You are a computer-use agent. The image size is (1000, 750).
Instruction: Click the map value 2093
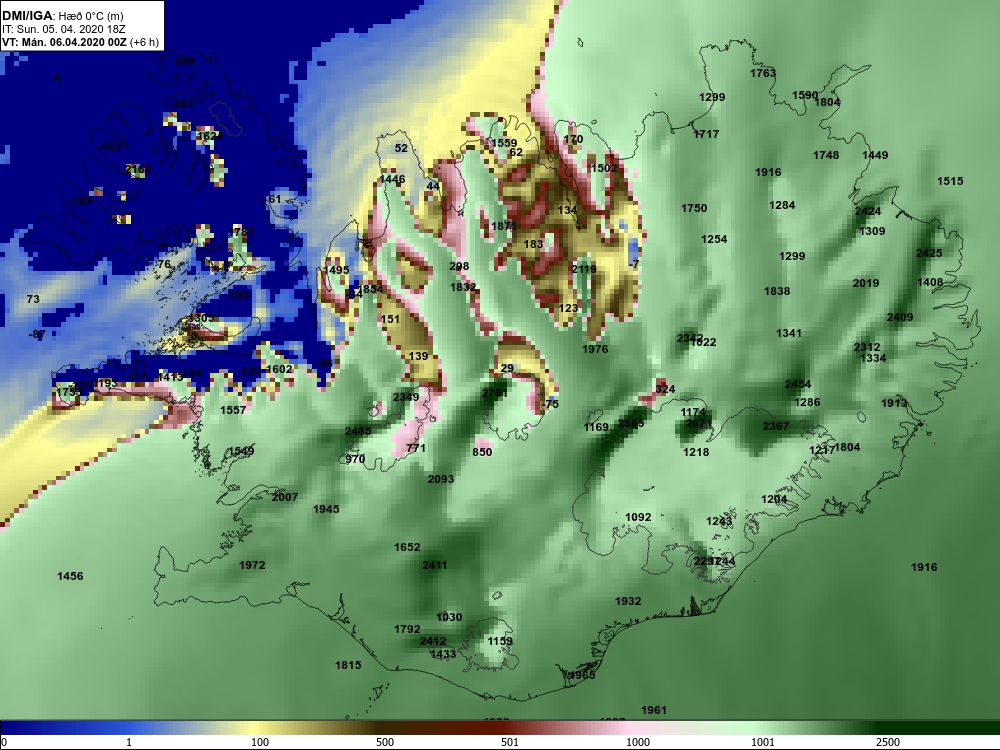click(x=441, y=479)
